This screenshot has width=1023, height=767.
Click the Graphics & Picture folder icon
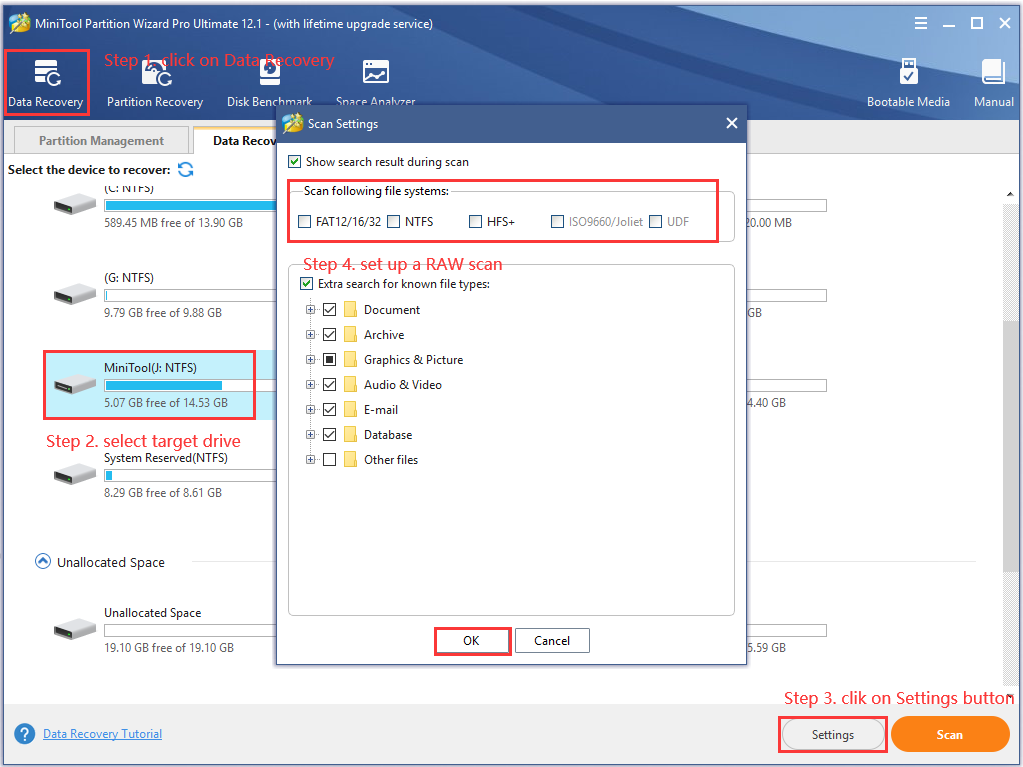(x=350, y=359)
